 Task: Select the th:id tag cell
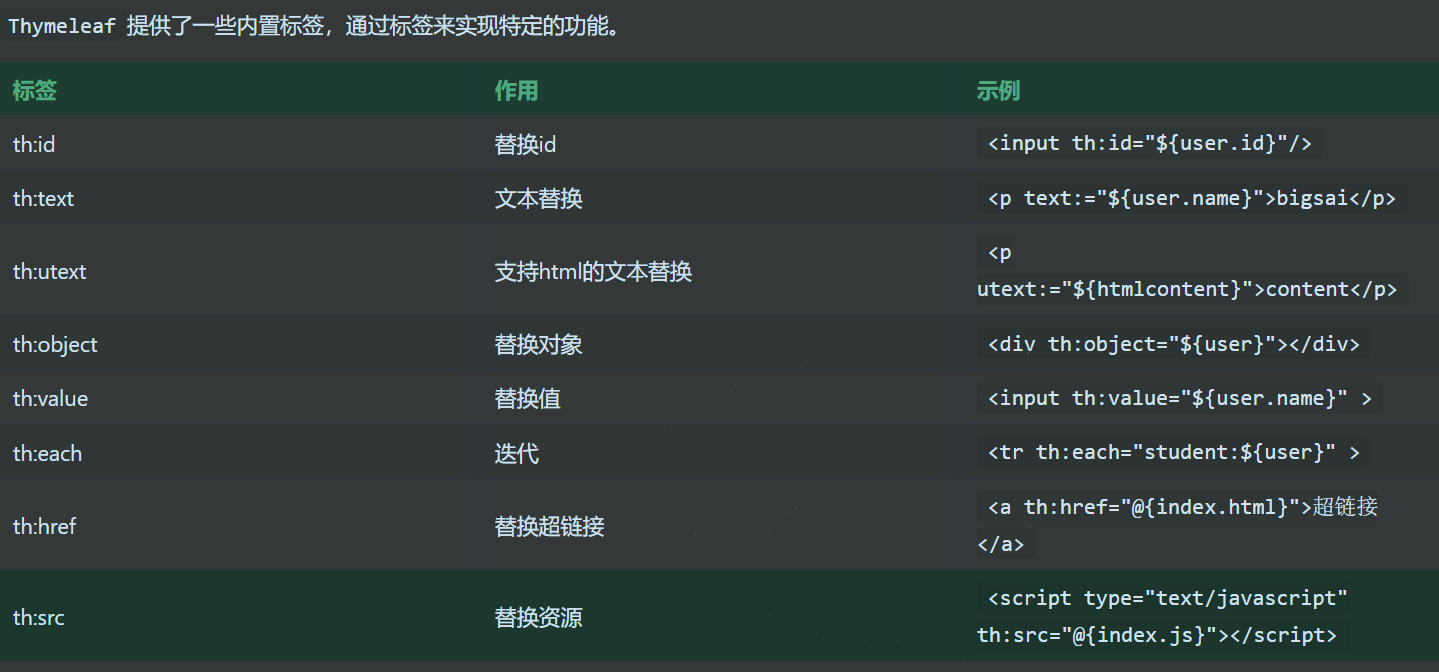(x=34, y=145)
